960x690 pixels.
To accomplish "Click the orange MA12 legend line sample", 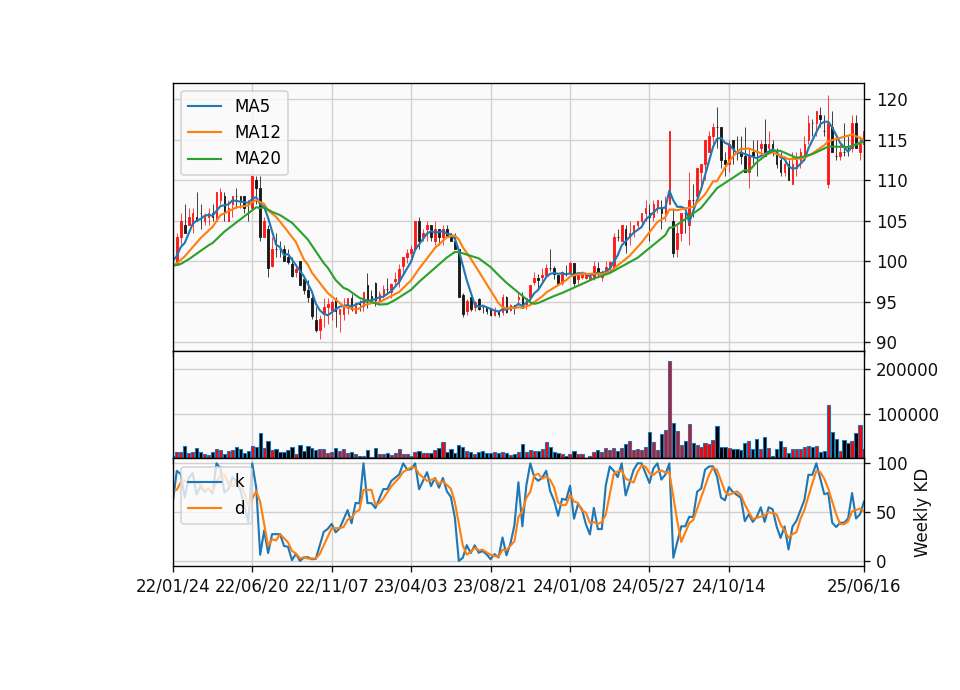I will [204, 132].
